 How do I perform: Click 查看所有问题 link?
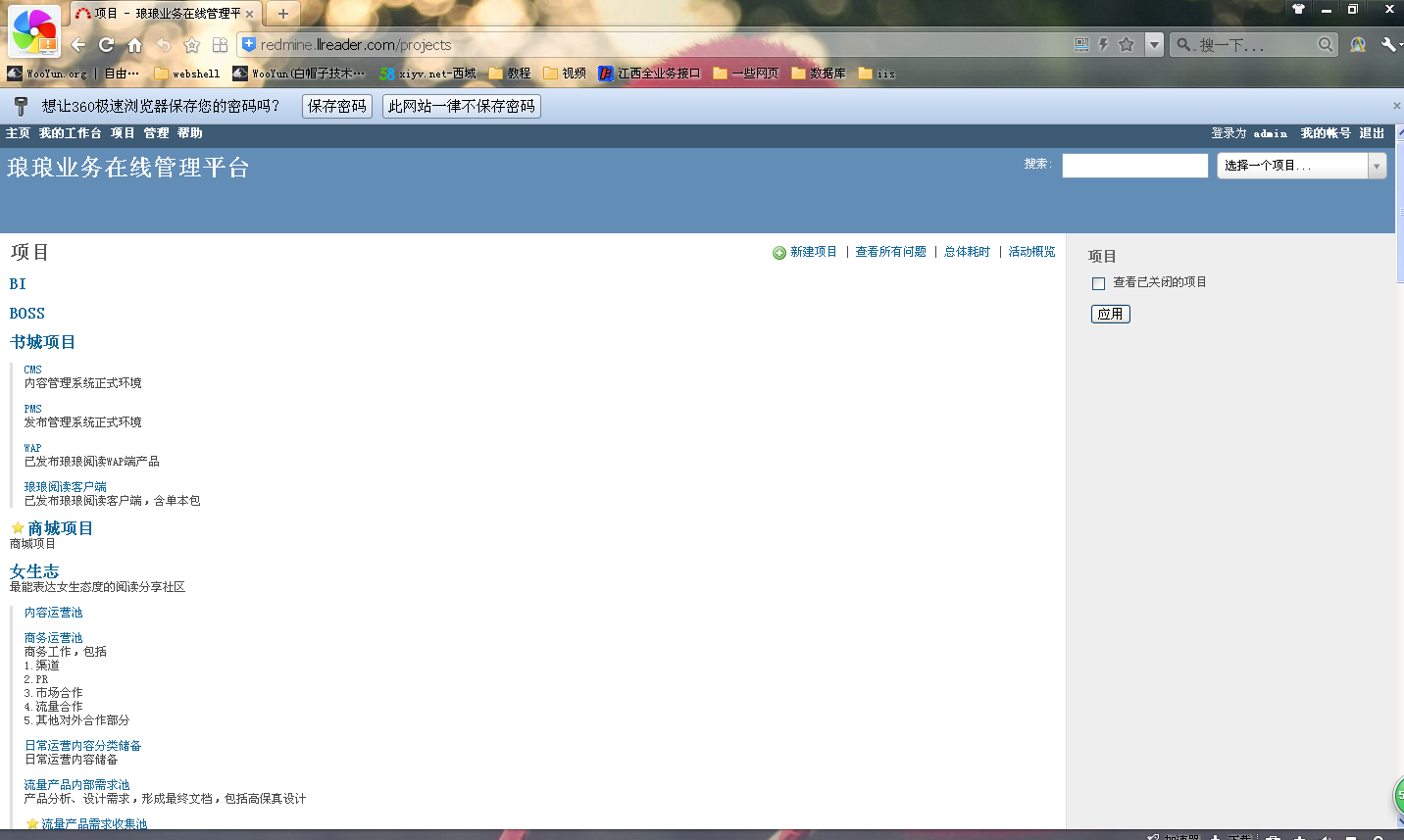890,252
